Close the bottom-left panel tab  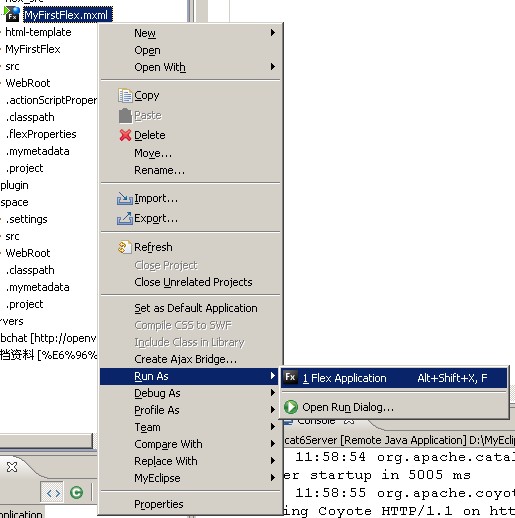12,467
